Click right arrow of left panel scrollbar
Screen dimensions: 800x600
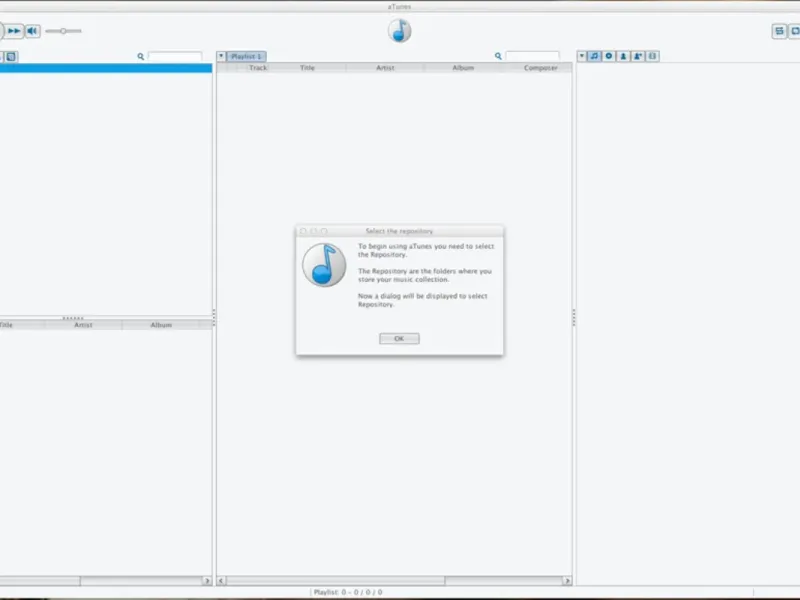click(x=207, y=581)
